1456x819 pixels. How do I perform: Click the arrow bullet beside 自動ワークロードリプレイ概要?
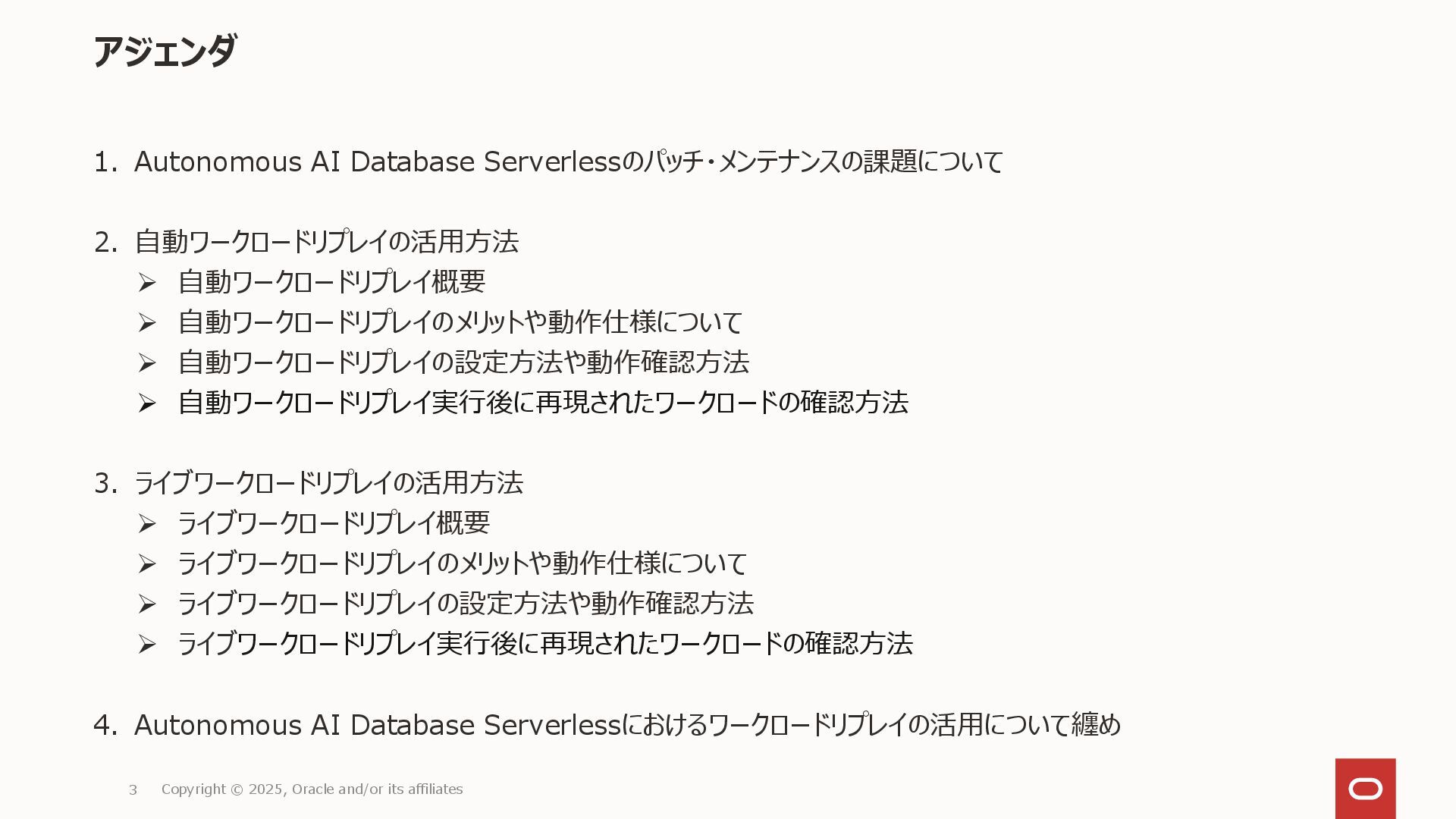[x=146, y=283]
